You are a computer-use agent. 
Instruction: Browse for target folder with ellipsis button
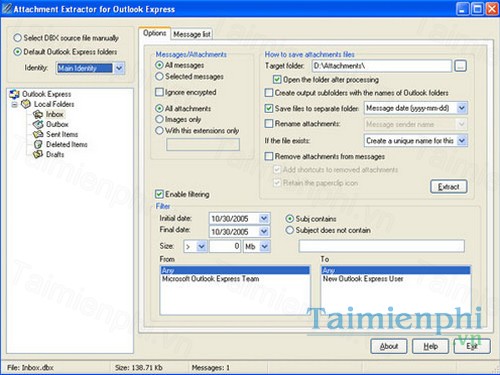tap(460, 66)
